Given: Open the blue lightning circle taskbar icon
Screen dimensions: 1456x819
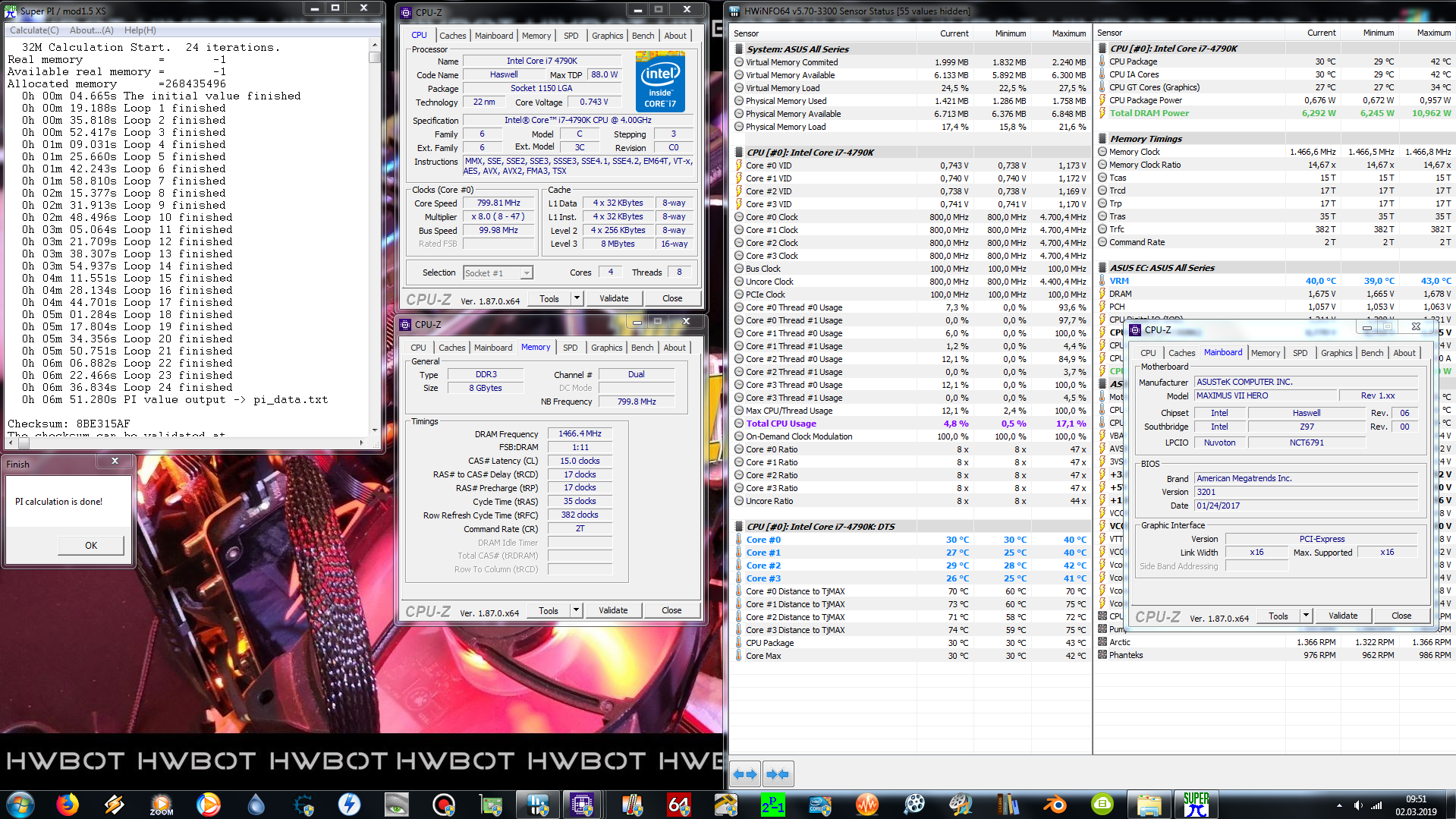Looking at the screenshot, I should pyautogui.click(x=350, y=804).
